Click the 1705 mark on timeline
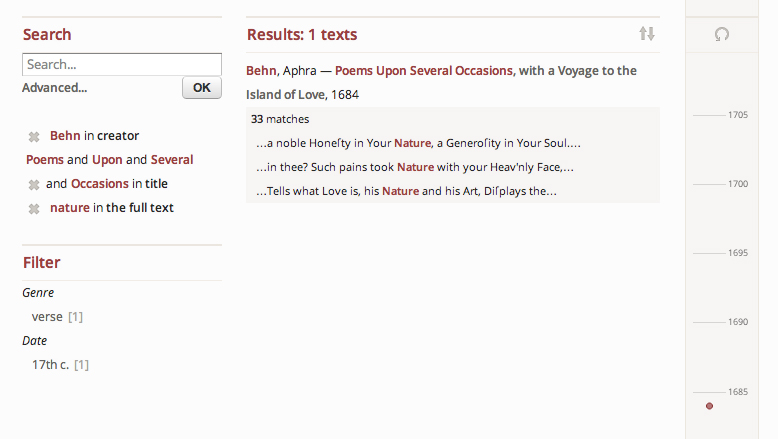778x439 pixels. coord(737,115)
